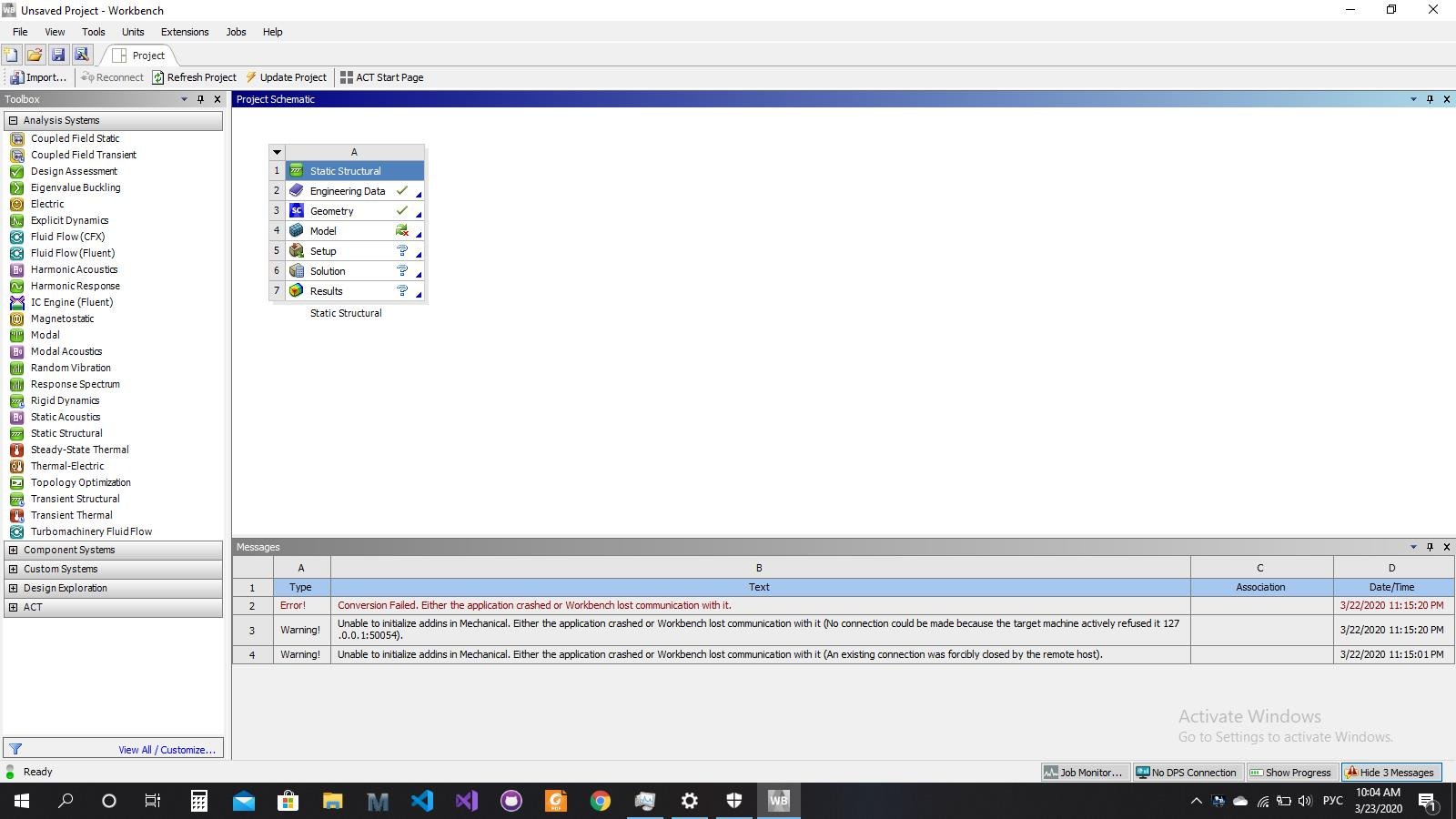Select Harmonic Response analysis

point(76,286)
